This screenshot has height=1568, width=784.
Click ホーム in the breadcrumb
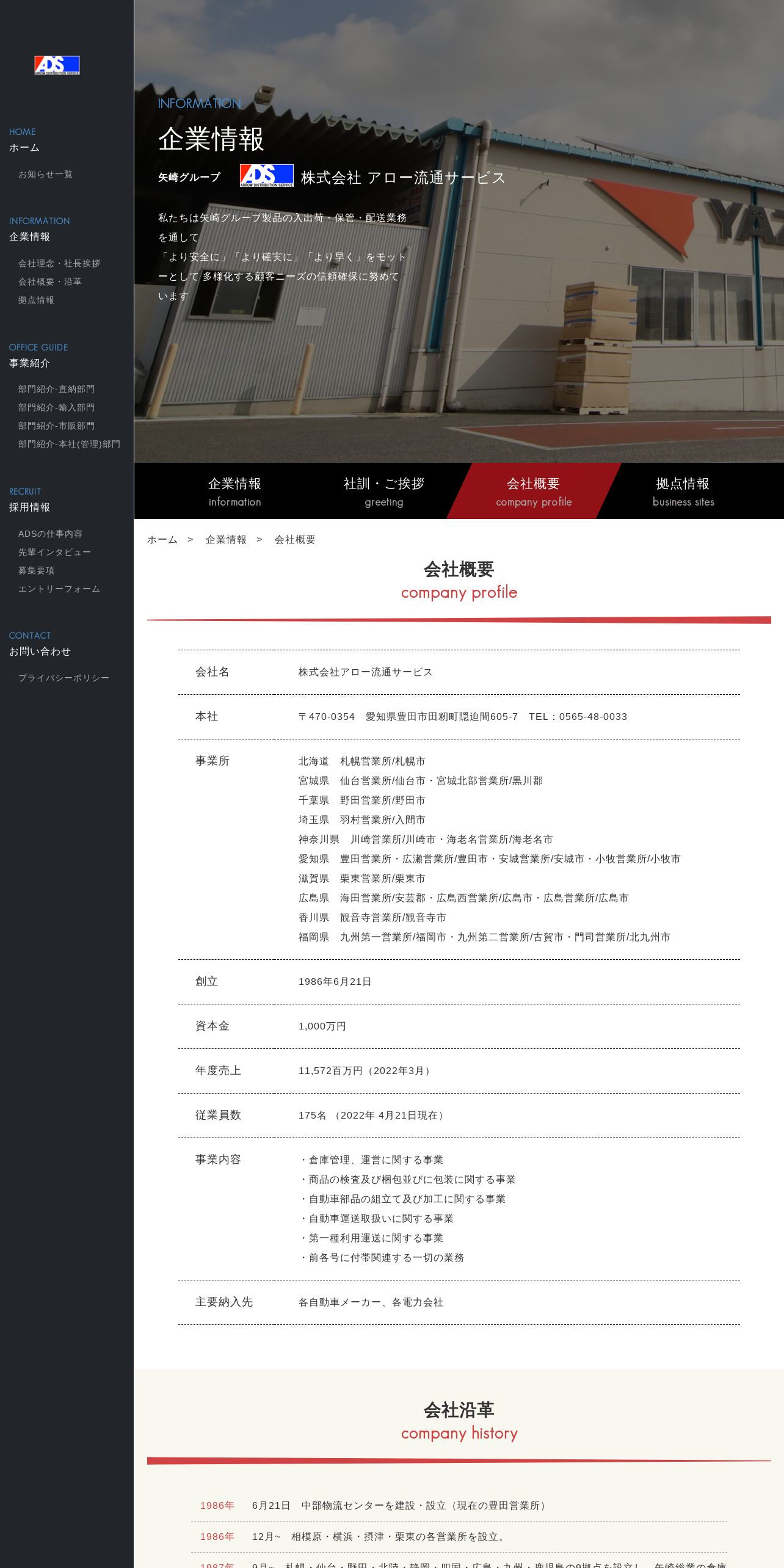(x=162, y=540)
